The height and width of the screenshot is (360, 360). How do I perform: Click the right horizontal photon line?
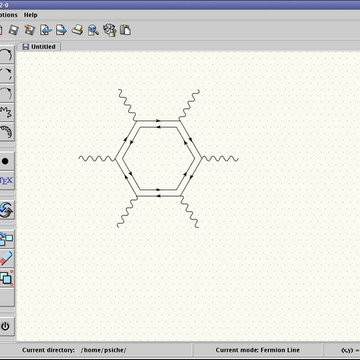click(220, 159)
